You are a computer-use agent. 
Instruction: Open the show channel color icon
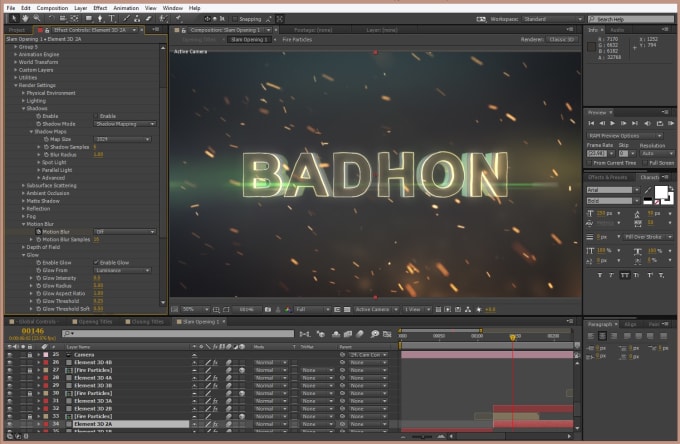click(x=288, y=309)
